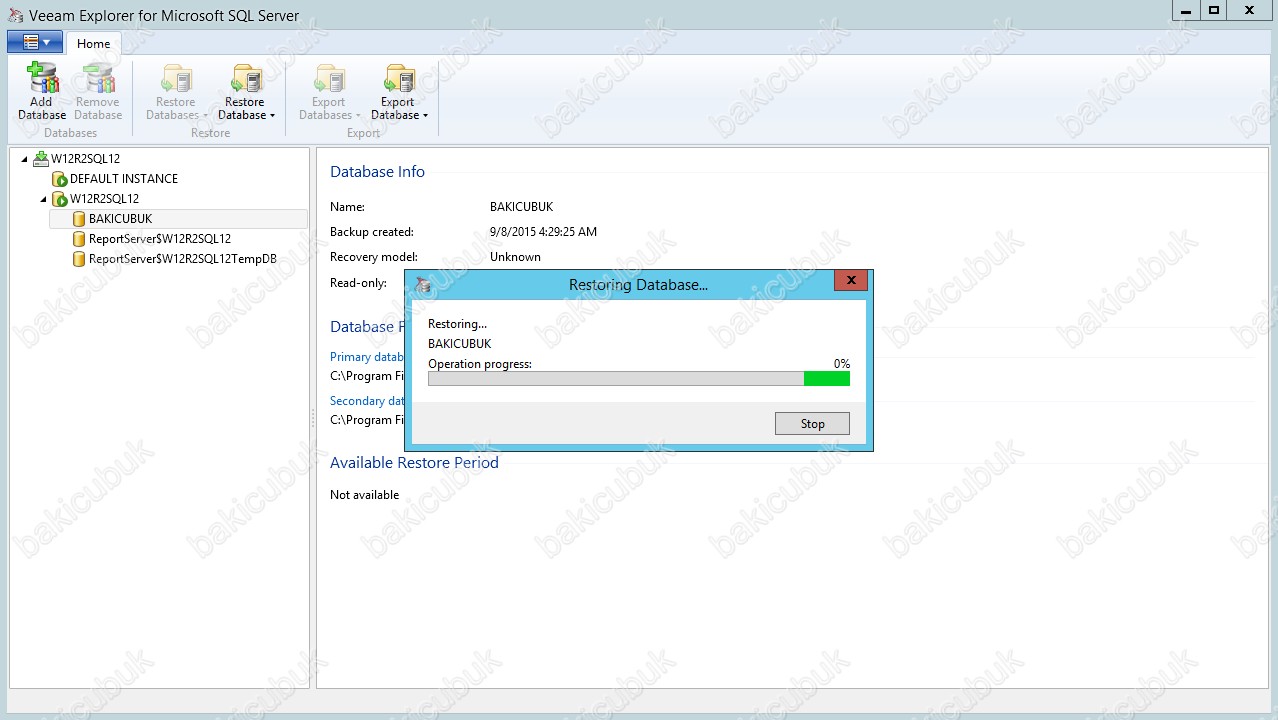Click the Veeam Explorer title bar icon
Viewport: 1278px width, 720px height.
(x=15, y=15)
